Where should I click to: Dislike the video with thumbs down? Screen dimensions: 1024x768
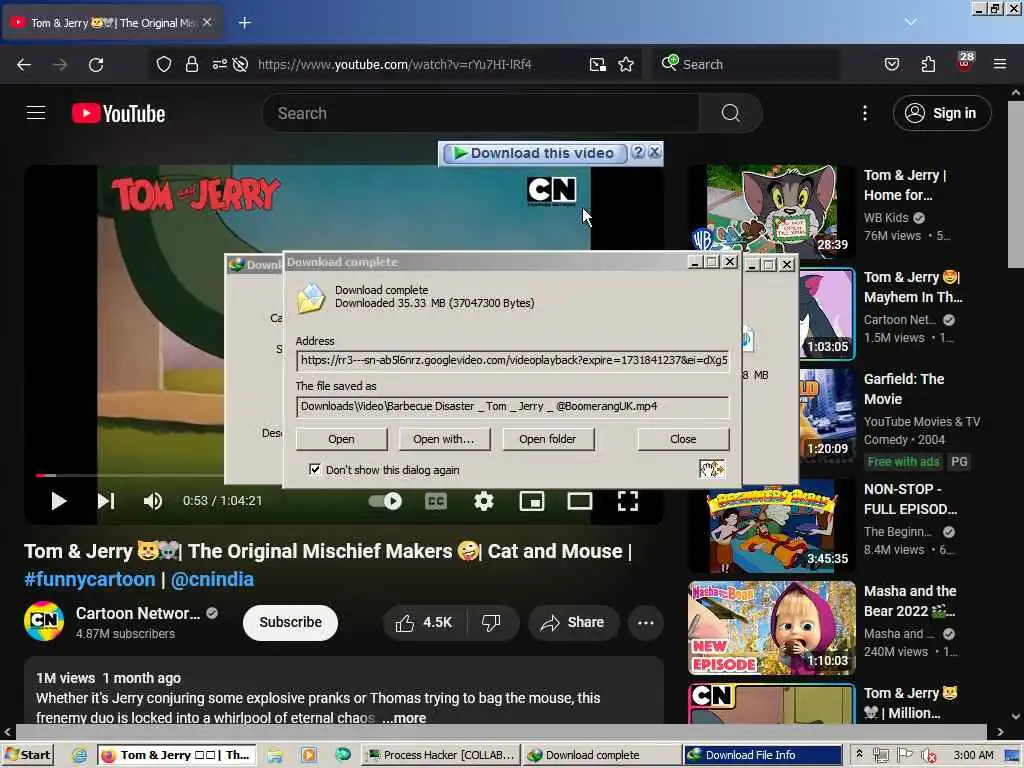tap(492, 622)
